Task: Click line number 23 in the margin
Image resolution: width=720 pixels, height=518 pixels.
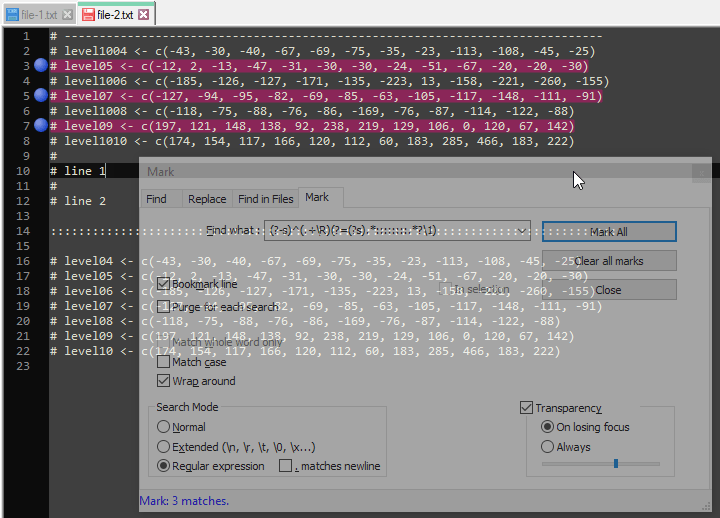Action: 23,366
